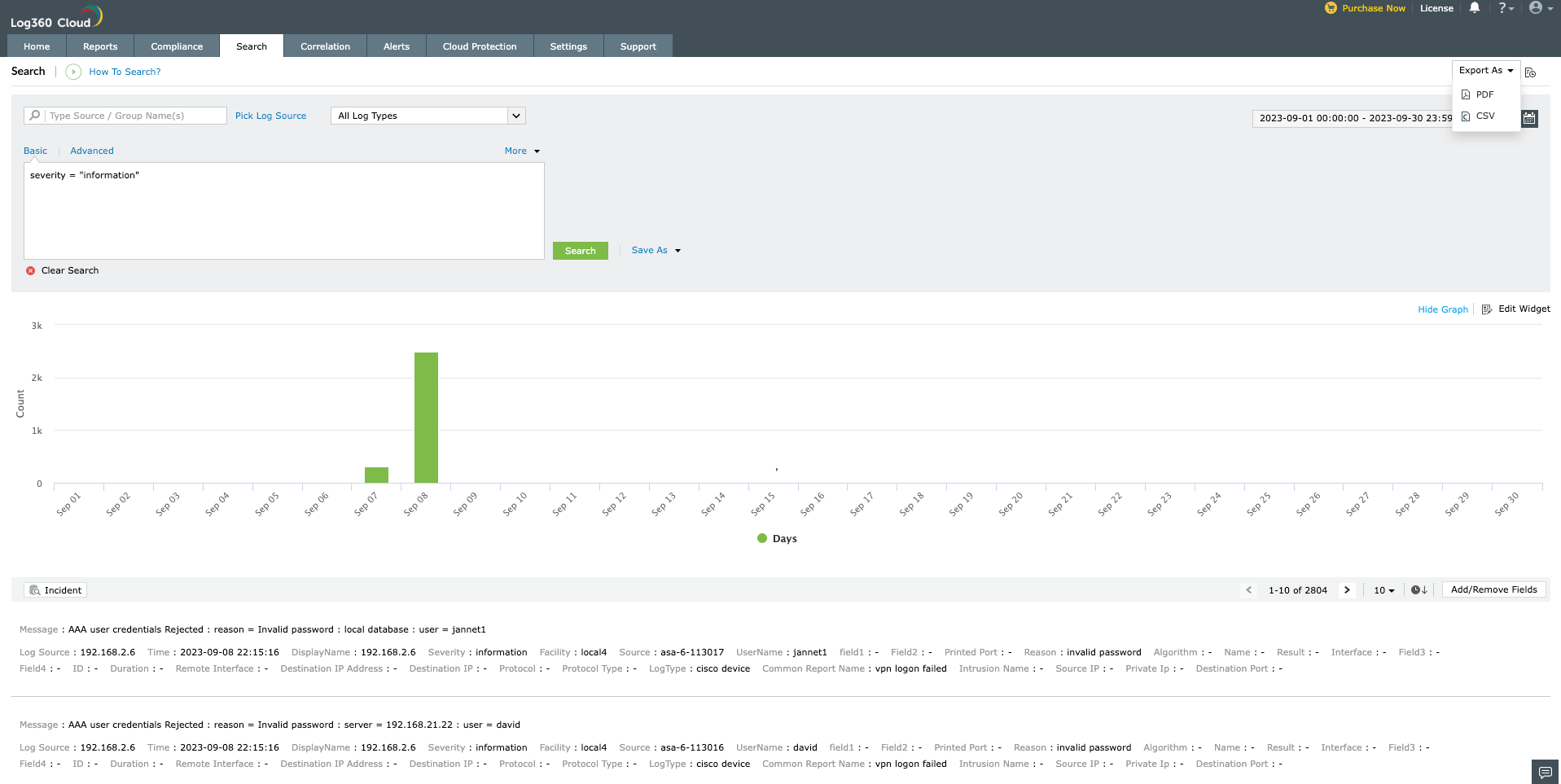Switch to Basic search mode
Image resolution: width=1561 pixels, height=784 pixels.
[x=35, y=151]
